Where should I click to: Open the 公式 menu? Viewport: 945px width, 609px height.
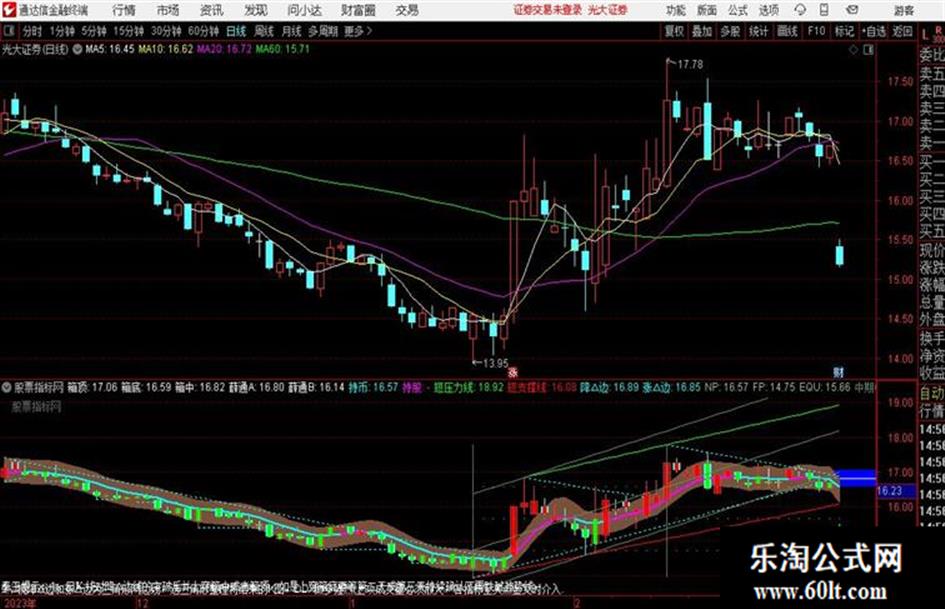click(738, 10)
